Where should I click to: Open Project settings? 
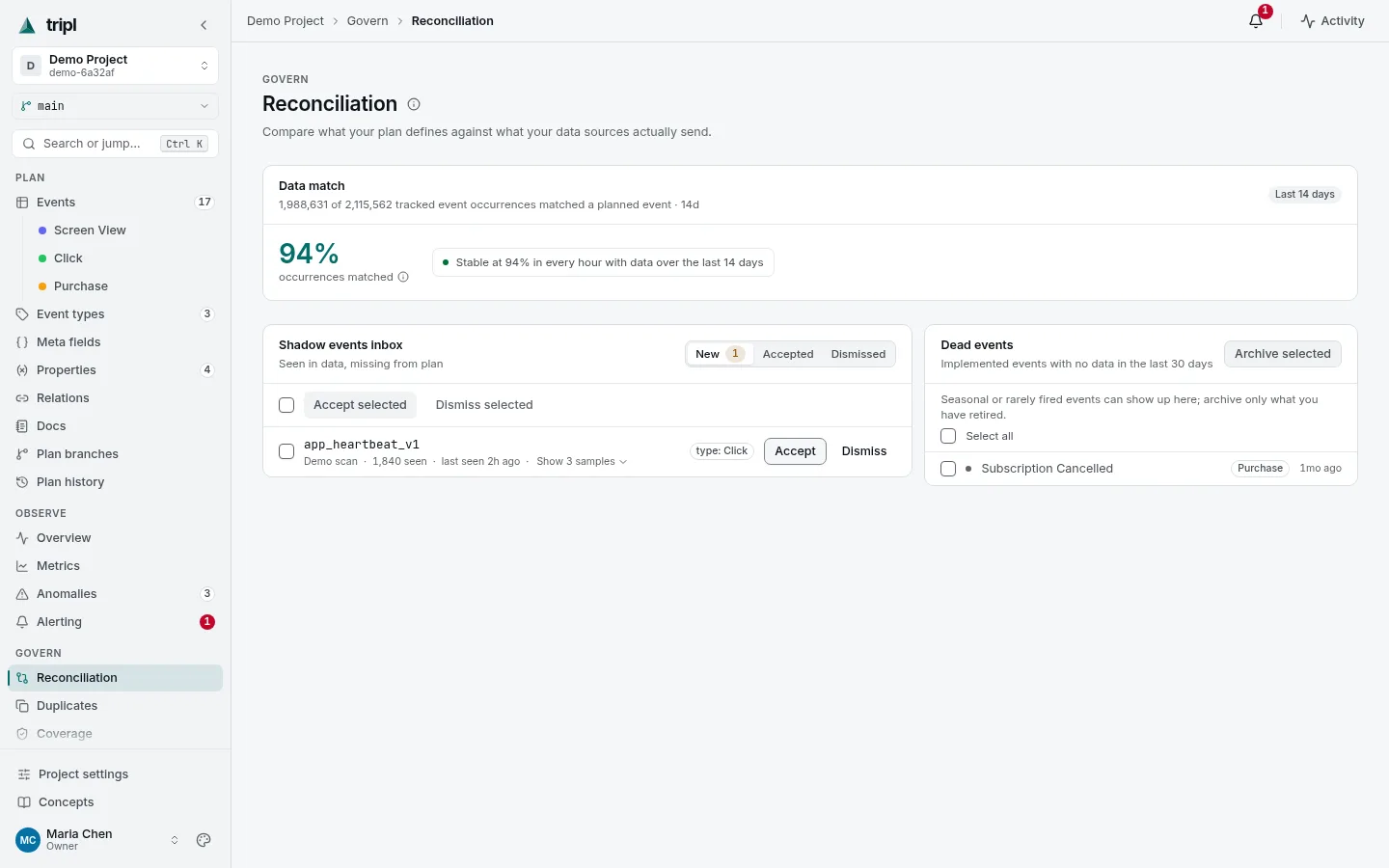(x=116, y=774)
